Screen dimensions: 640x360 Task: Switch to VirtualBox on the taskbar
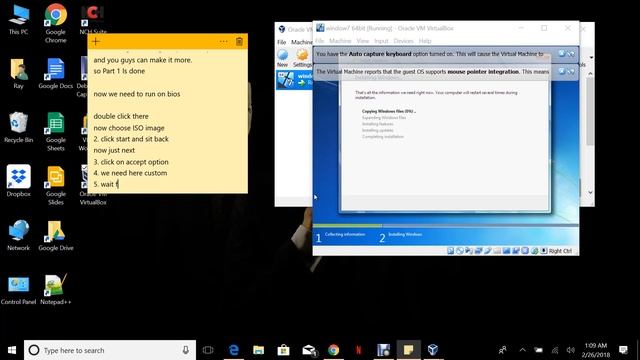[x=433, y=350]
